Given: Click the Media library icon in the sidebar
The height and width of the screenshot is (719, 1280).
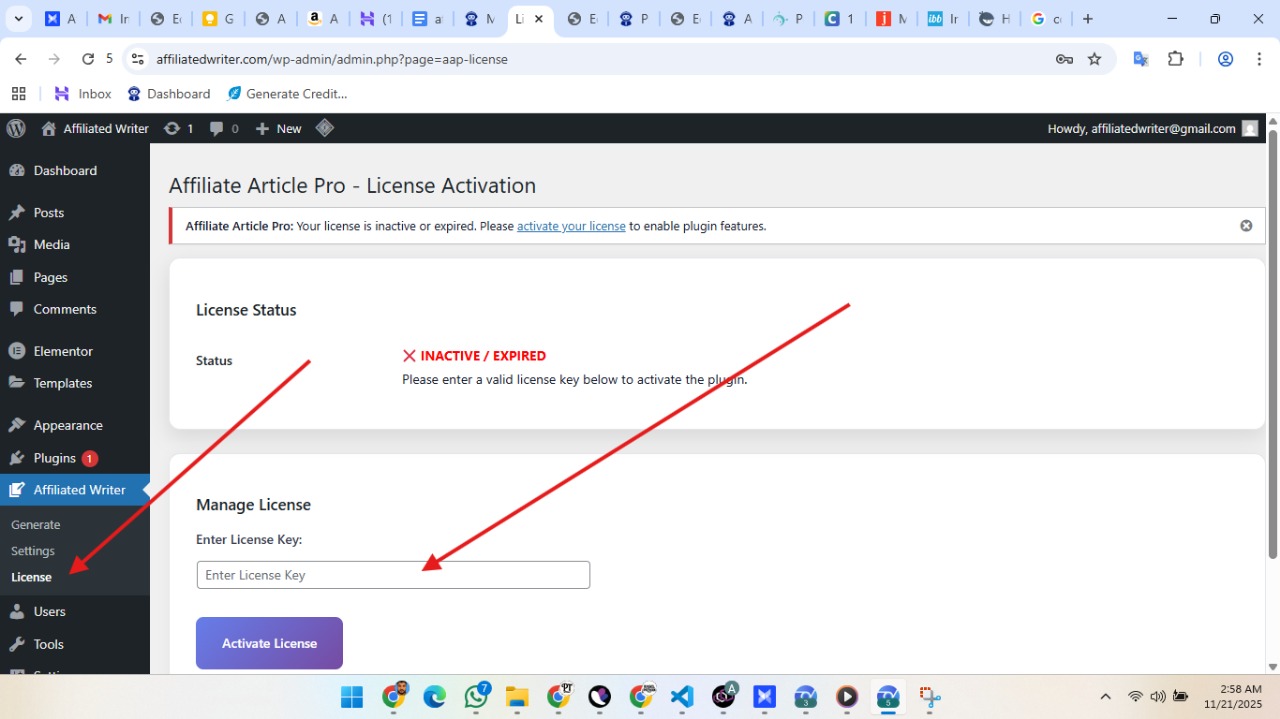Looking at the screenshot, I should pyautogui.click(x=18, y=244).
